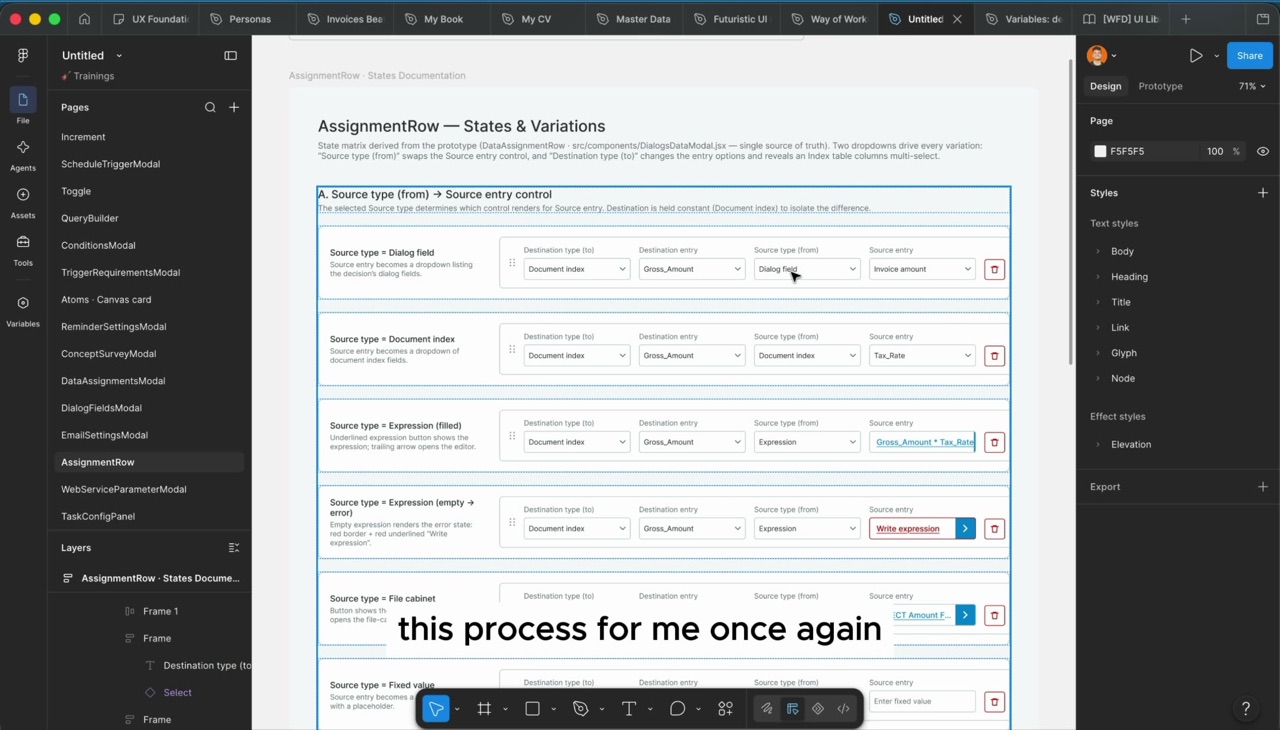Select the Comment tool in the bottom toolbar
The image size is (1280, 730).
coord(677,709)
